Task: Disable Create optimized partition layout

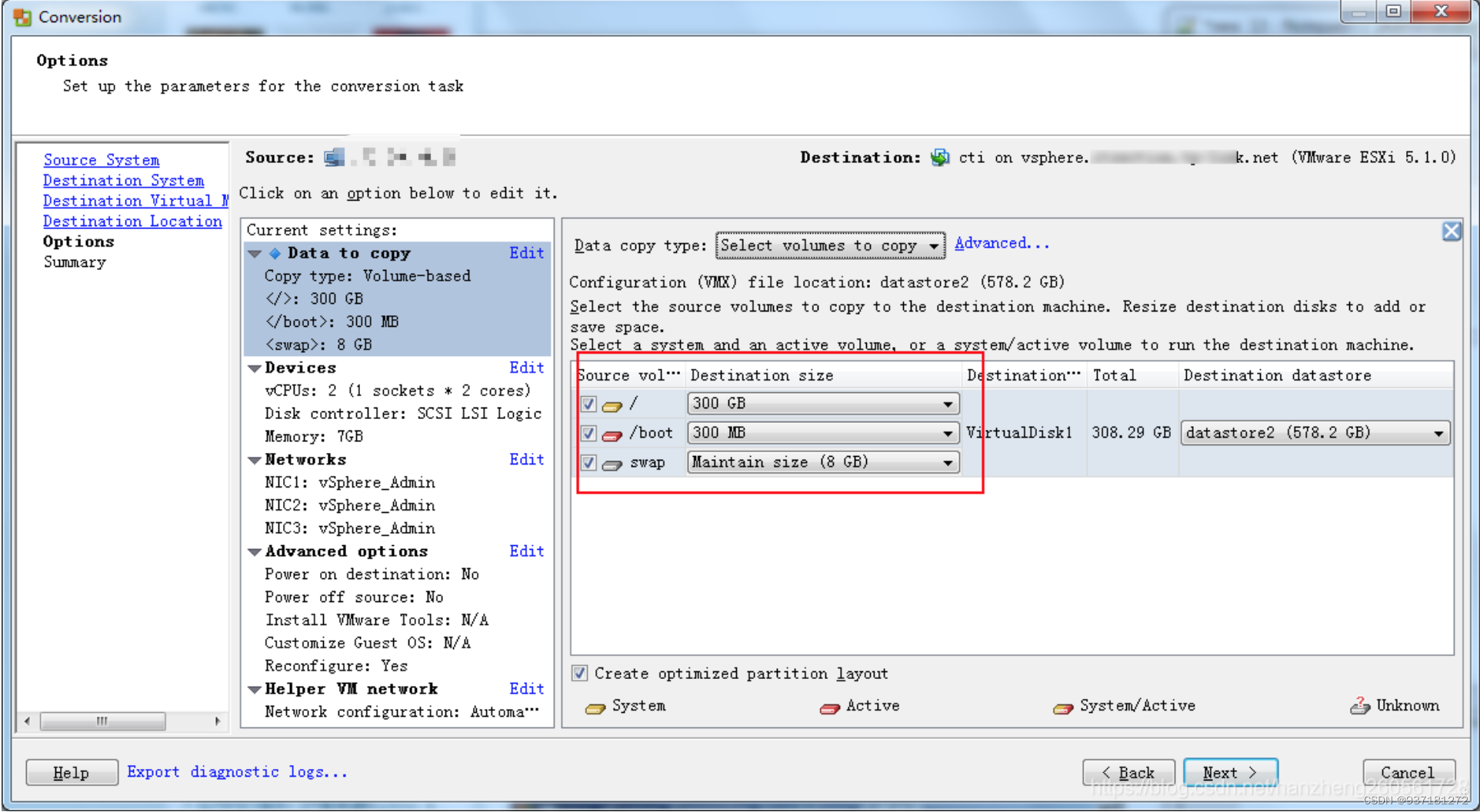Action: [x=579, y=673]
